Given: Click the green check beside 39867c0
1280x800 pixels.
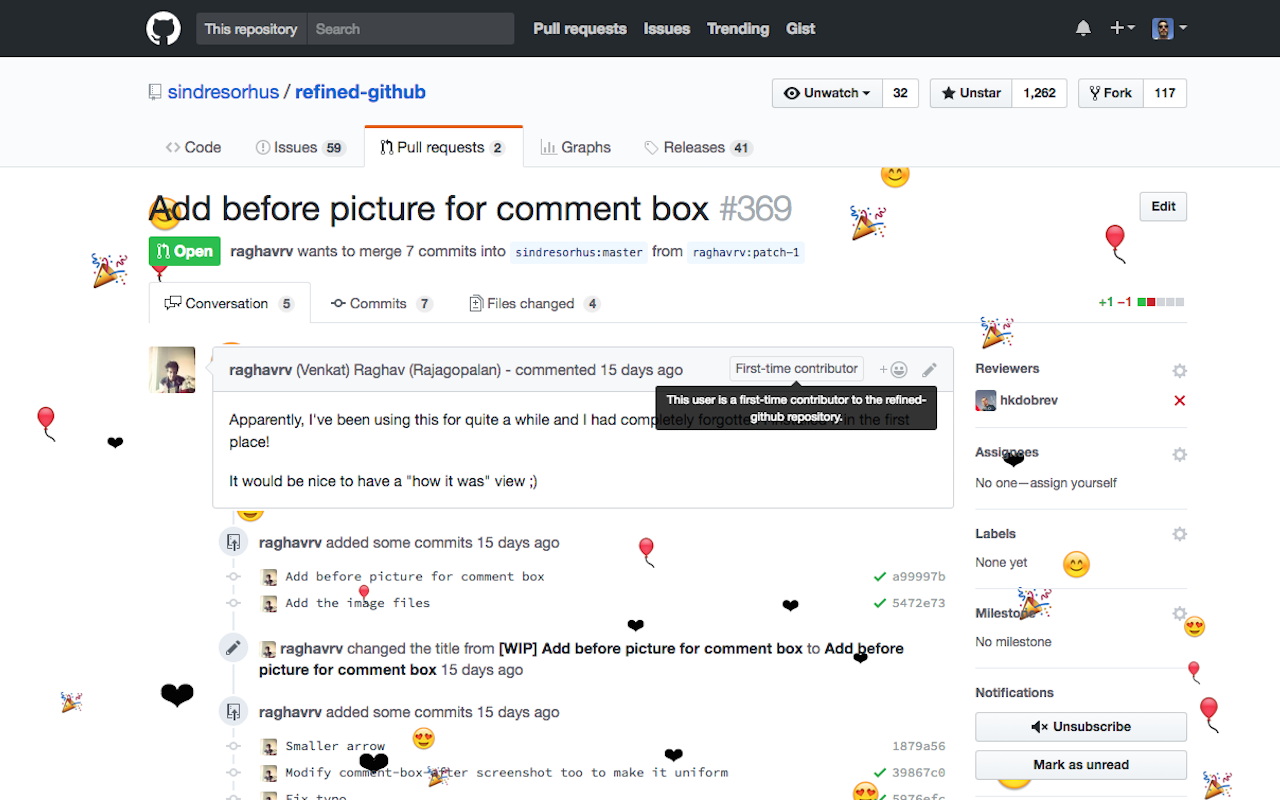Looking at the screenshot, I should (x=880, y=772).
